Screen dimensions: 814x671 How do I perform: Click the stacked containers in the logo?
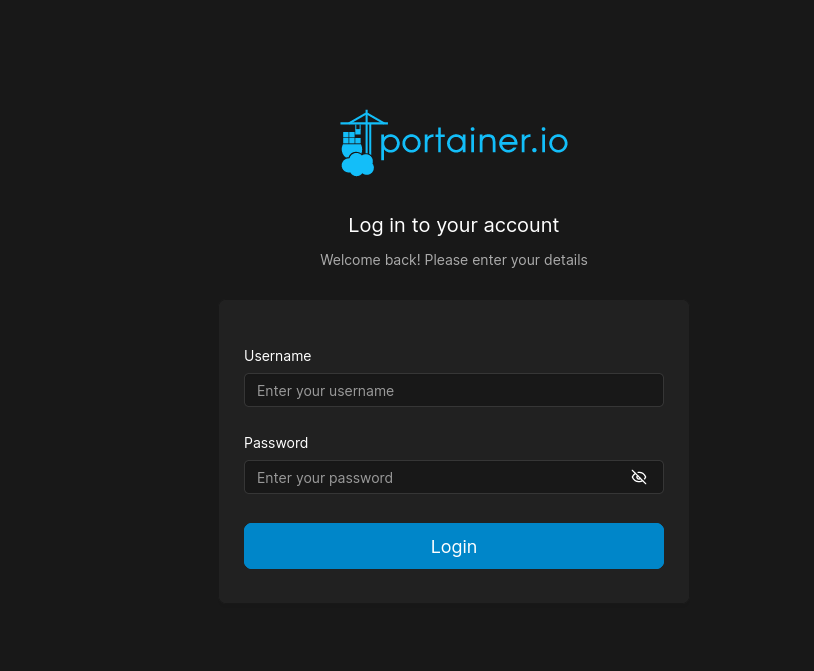click(351, 139)
